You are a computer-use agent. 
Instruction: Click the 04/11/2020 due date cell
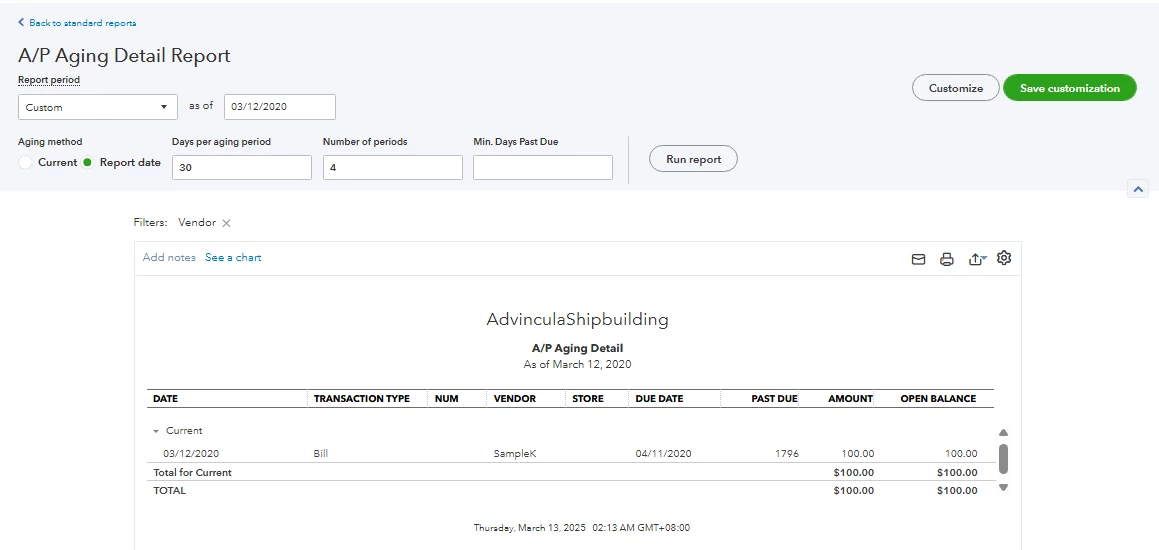pos(663,454)
